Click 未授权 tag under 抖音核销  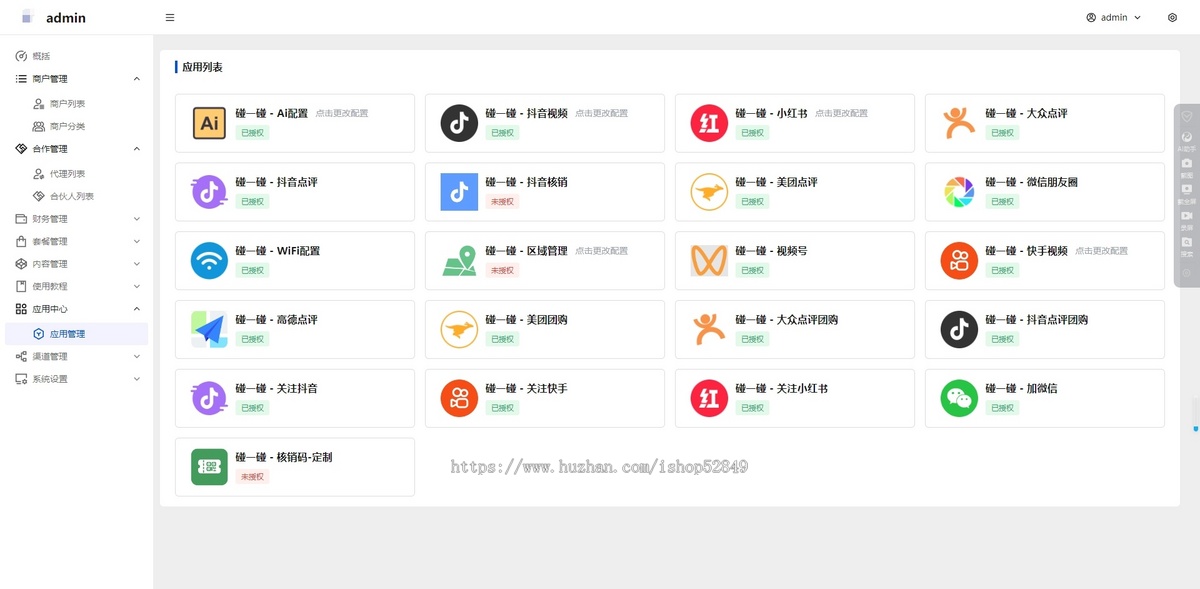point(503,202)
